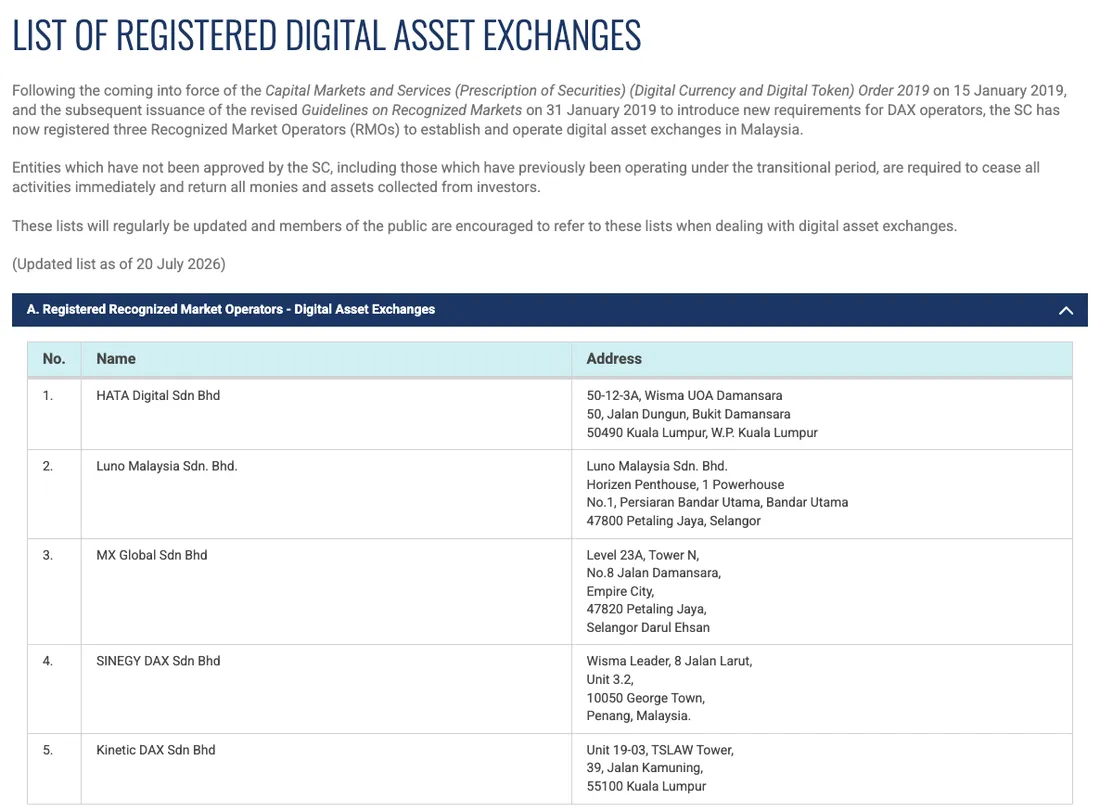The height and width of the screenshot is (812, 1100).
Task: Click the section A header title text
Action: 231,310
